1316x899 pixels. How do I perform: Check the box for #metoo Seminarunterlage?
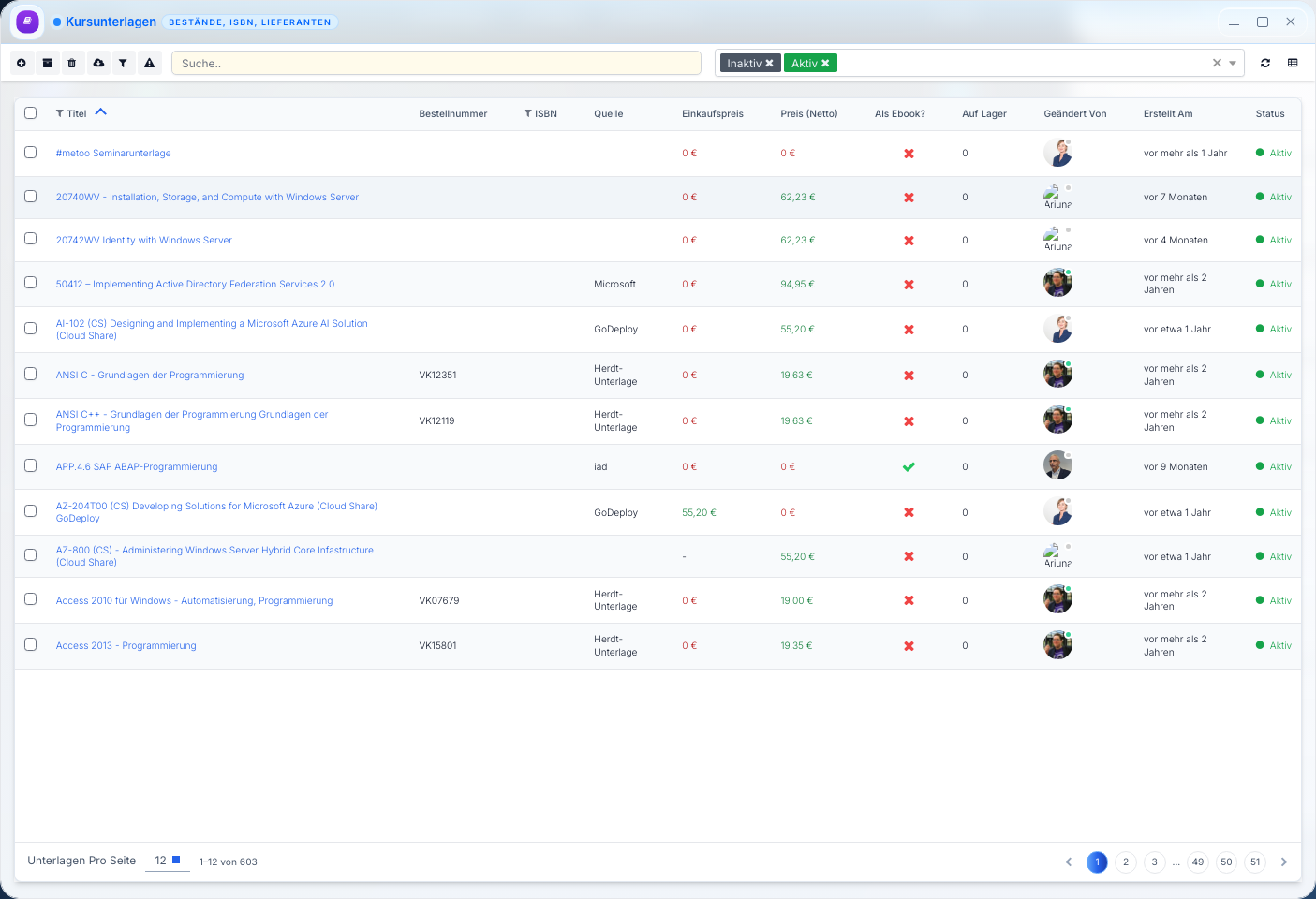(31, 153)
